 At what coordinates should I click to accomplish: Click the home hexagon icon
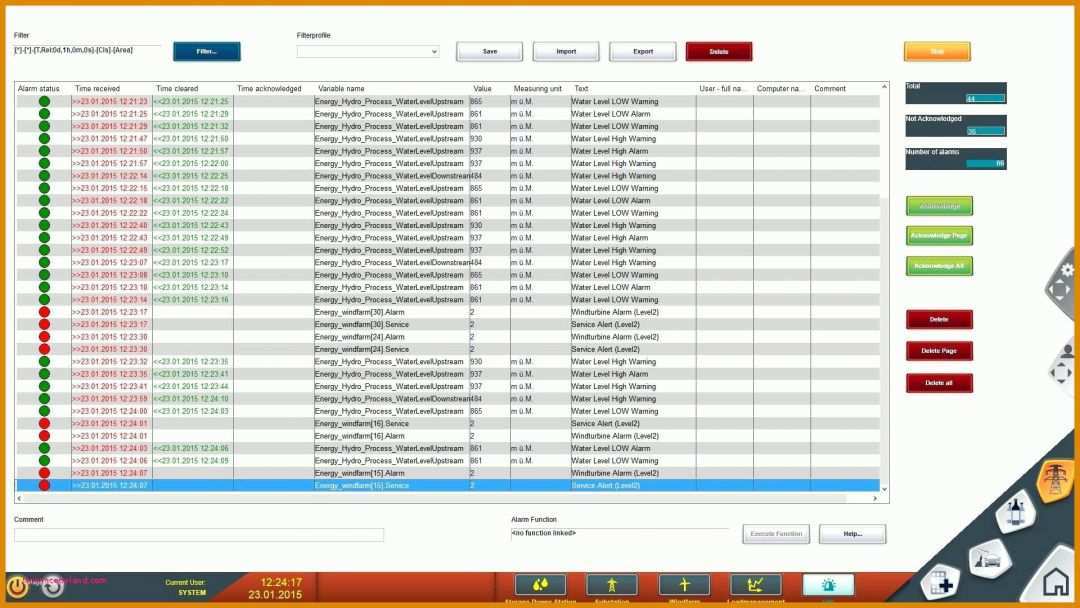click(x=1055, y=583)
